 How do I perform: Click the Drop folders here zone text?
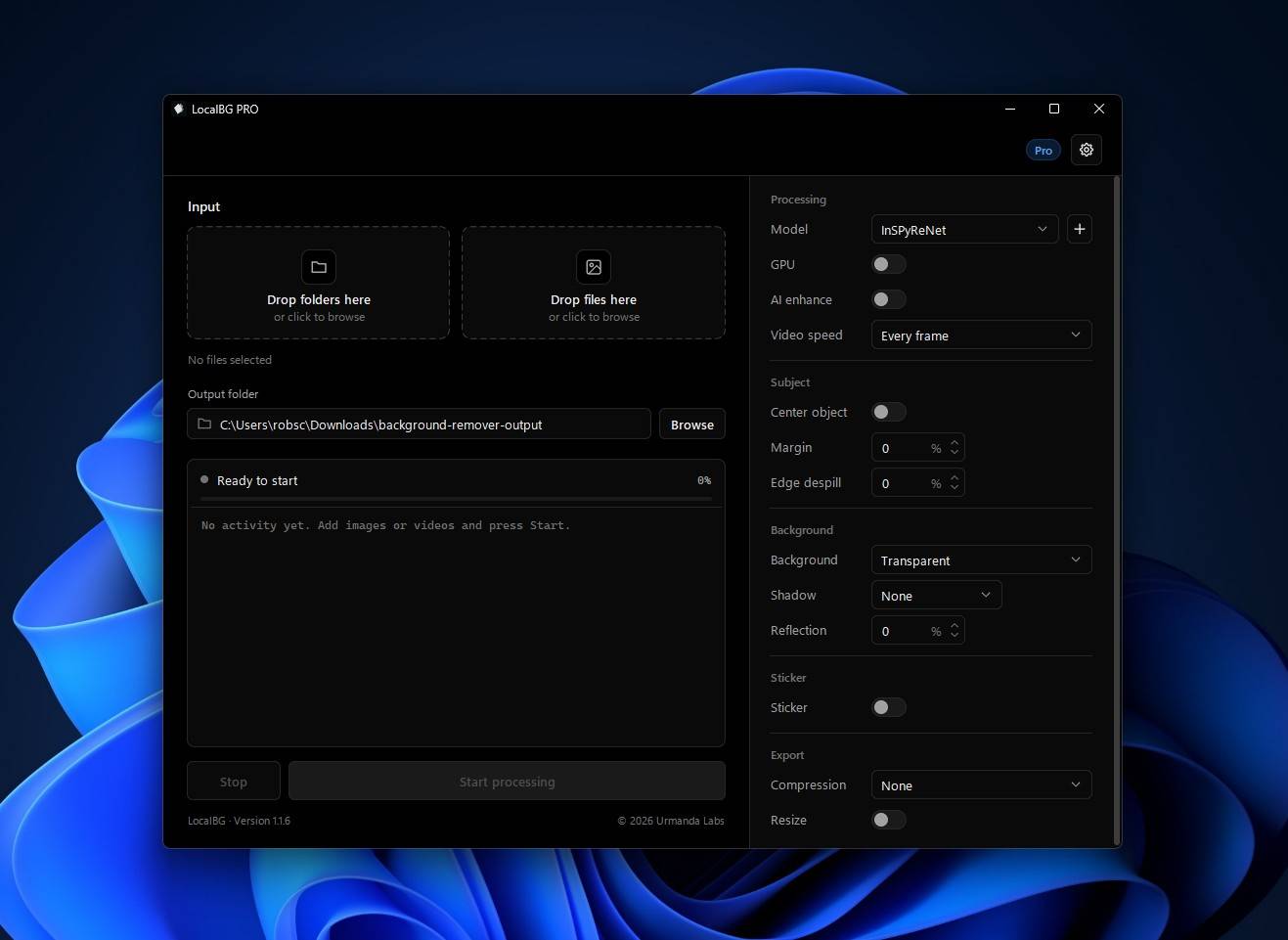click(319, 299)
